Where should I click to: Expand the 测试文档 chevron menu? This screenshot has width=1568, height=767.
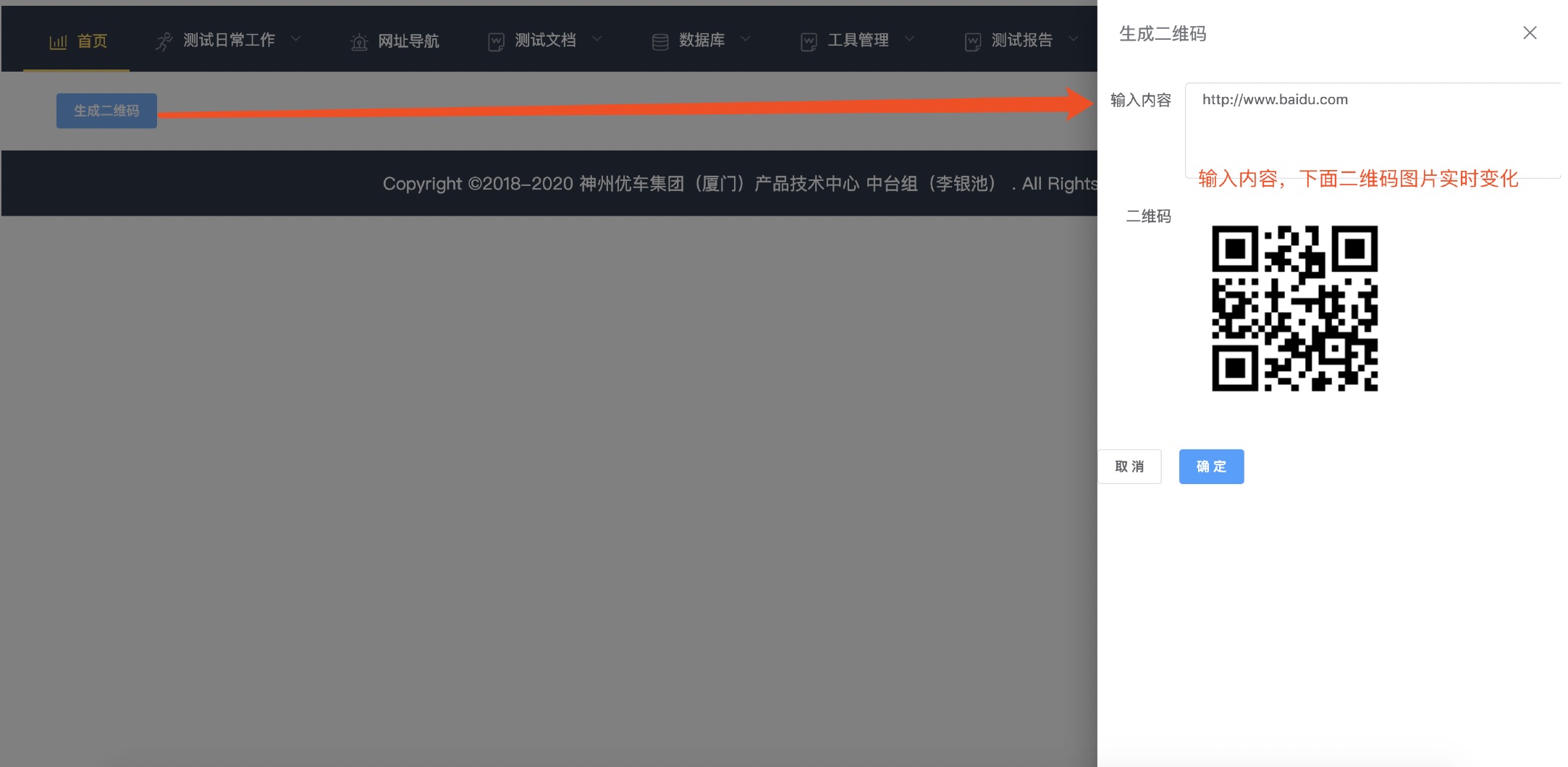pyautogui.click(x=597, y=40)
